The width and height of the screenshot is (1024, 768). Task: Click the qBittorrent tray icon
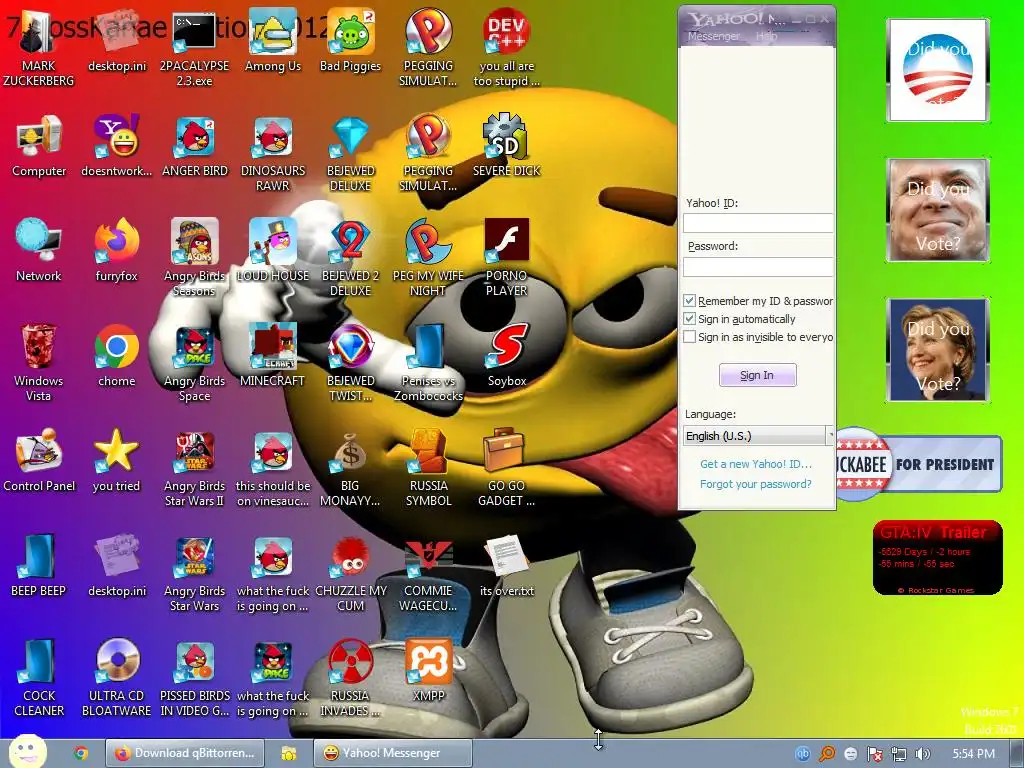click(x=803, y=754)
